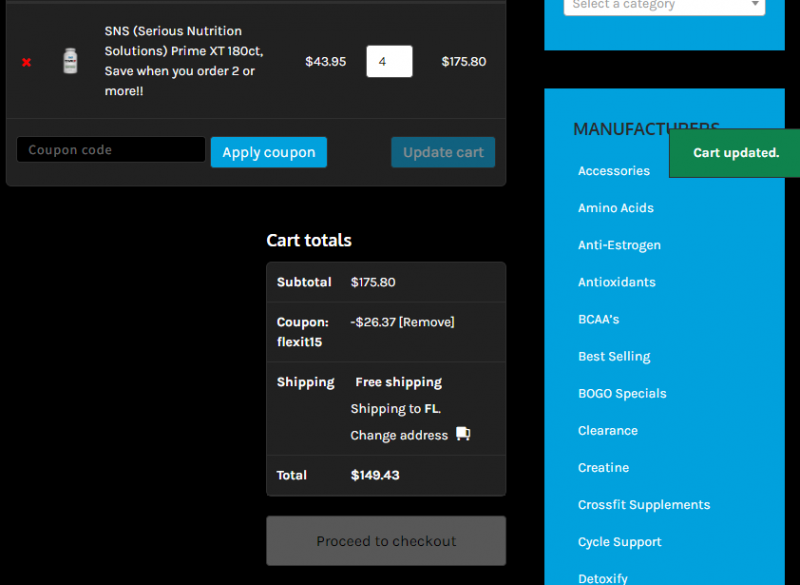Open the Accessories category link

pyautogui.click(x=614, y=171)
